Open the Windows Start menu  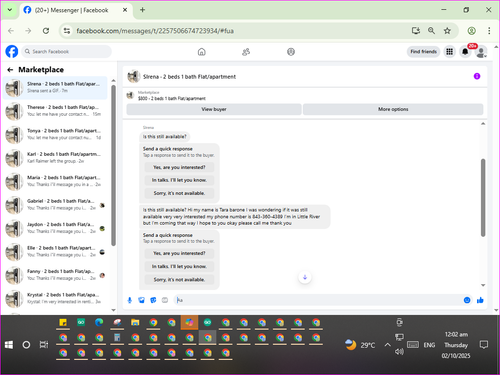(9, 345)
